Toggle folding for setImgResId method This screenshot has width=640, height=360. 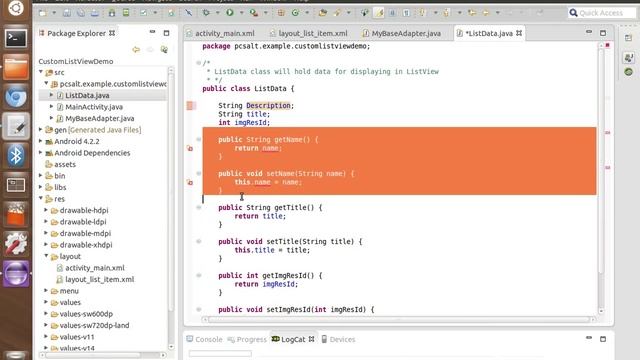pos(198,309)
